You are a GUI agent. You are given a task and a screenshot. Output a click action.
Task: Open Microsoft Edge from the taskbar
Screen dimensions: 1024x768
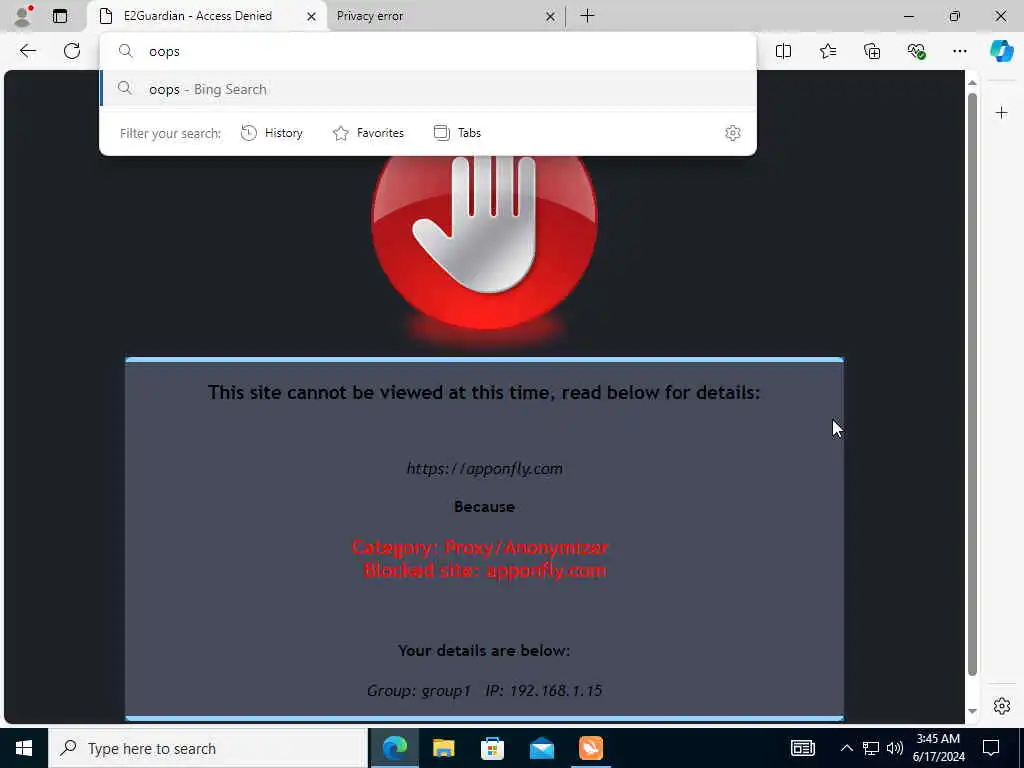click(x=394, y=748)
